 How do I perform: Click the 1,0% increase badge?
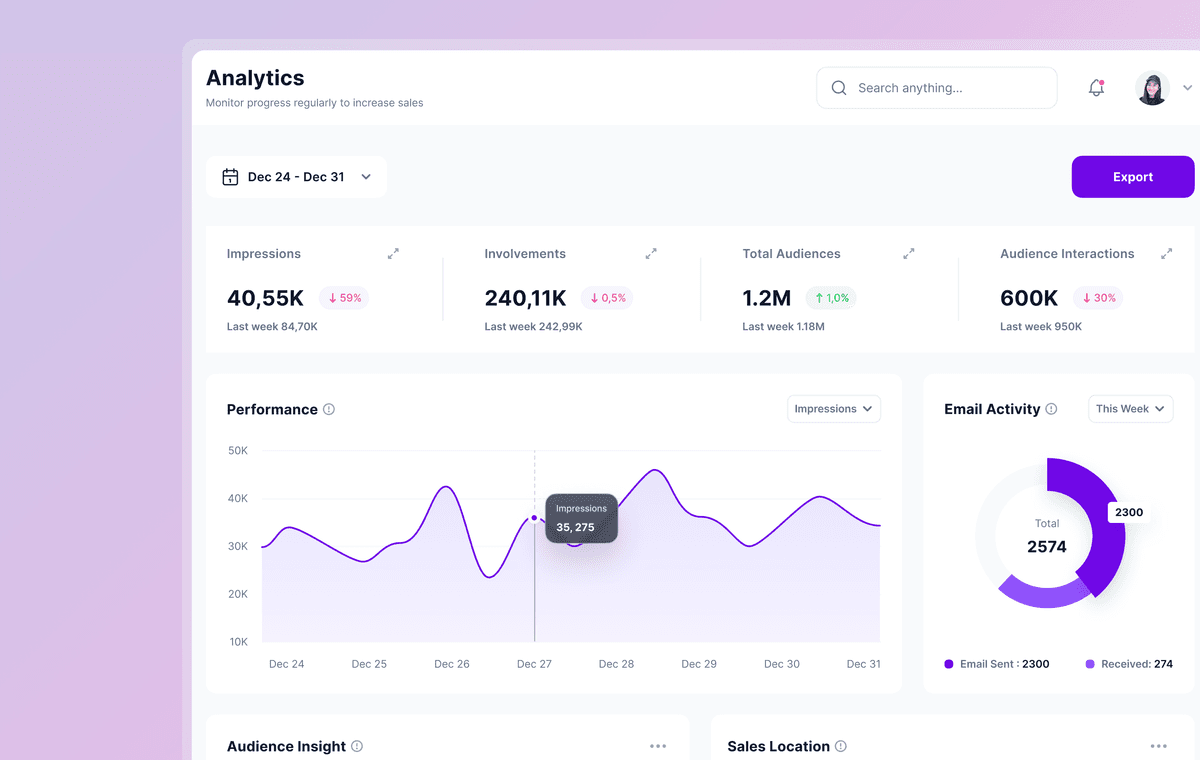pos(831,298)
